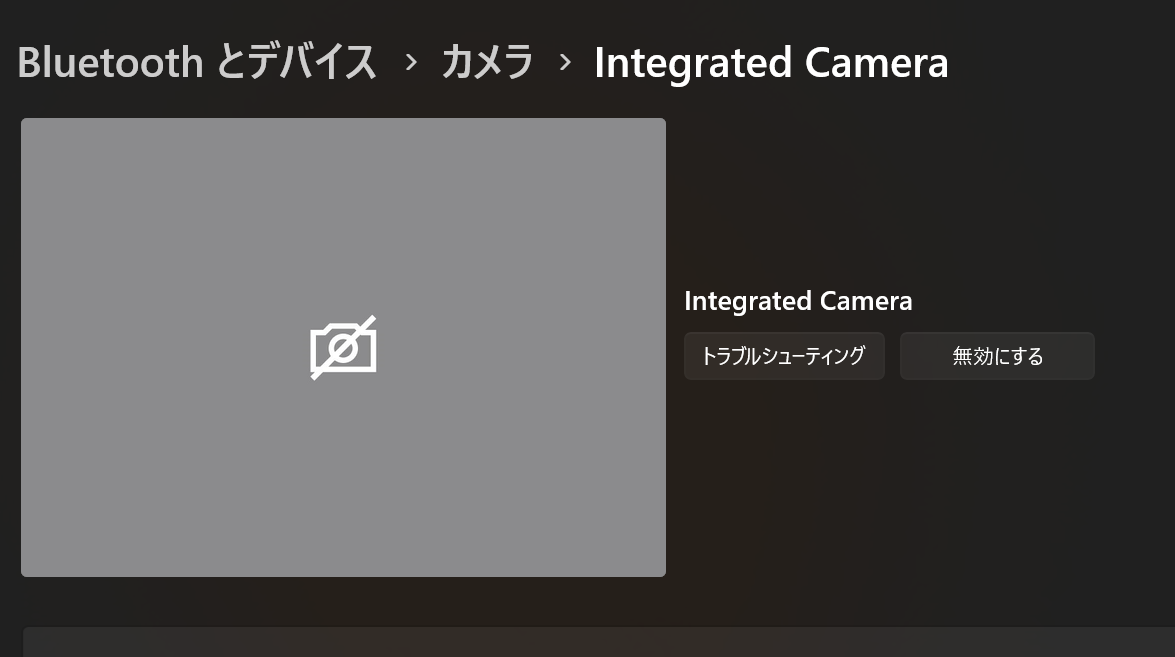The width and height of the screenshot is (1175, 657).
Task: Click the chevron after Bluetooth とデバイス
Action: click(x=410, y=62)
